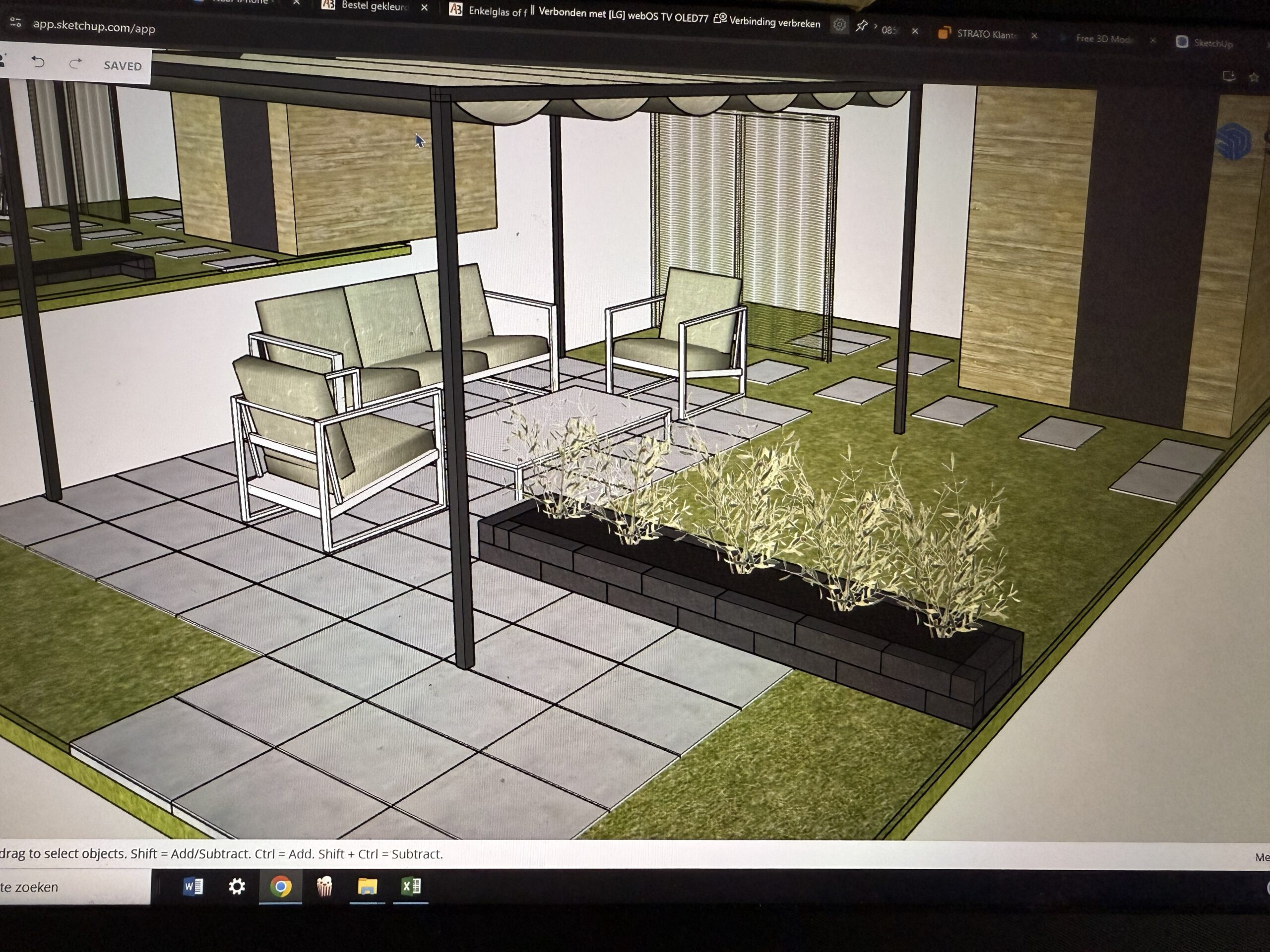This screenshot has width=1270, height=952.
Task: Click the app.sketchup.com/app address bar
Action: (x=94, y=27)
